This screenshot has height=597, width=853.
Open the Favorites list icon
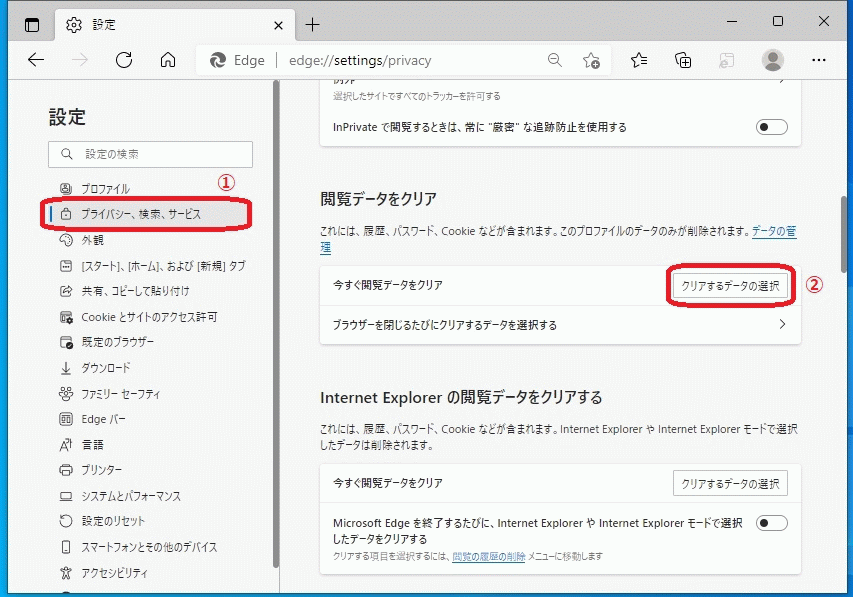pyautogui.click(x=639, y=60)
